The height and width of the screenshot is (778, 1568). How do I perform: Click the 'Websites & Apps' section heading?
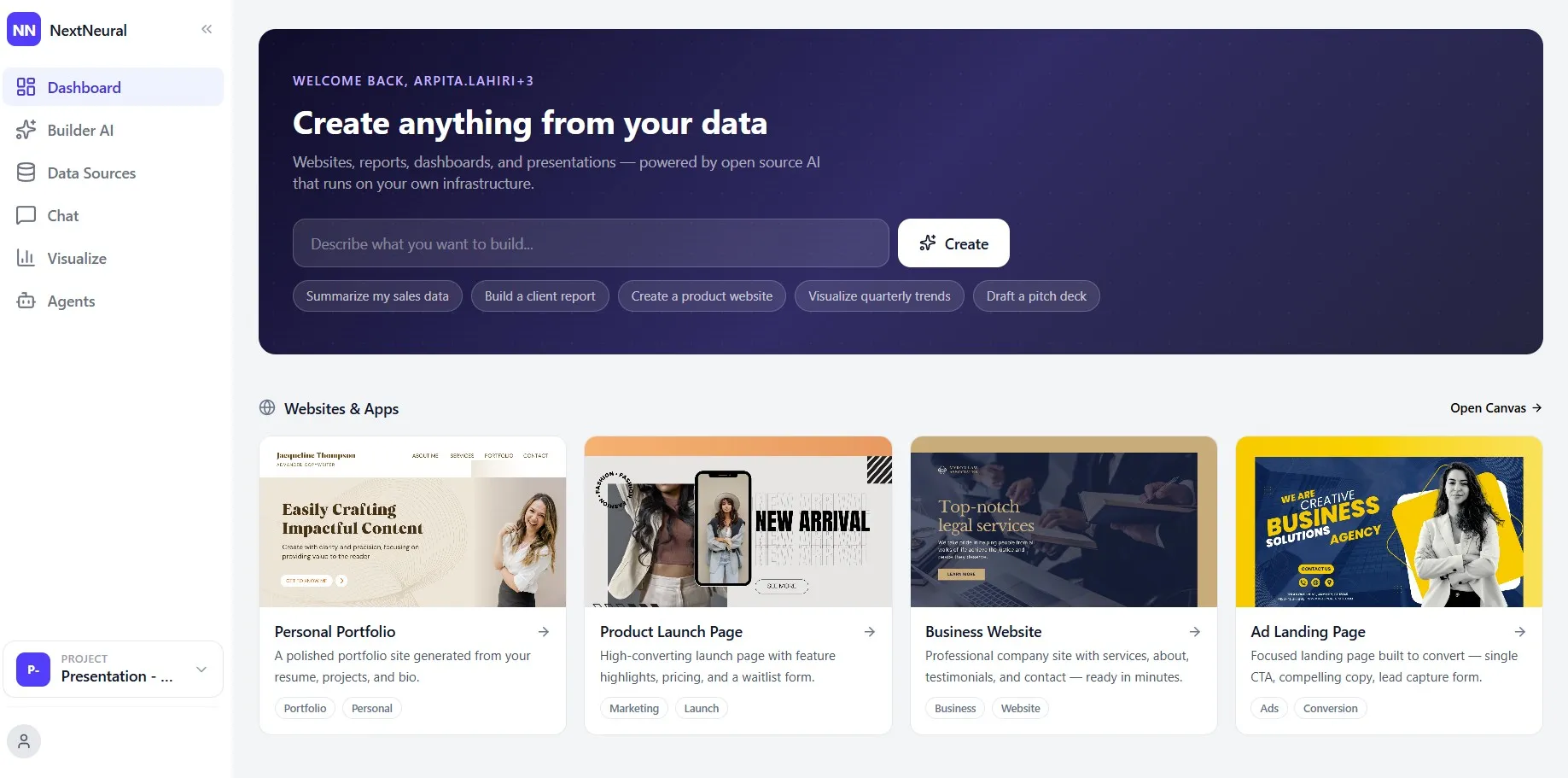pyautogui.click(x=341, y=408)
